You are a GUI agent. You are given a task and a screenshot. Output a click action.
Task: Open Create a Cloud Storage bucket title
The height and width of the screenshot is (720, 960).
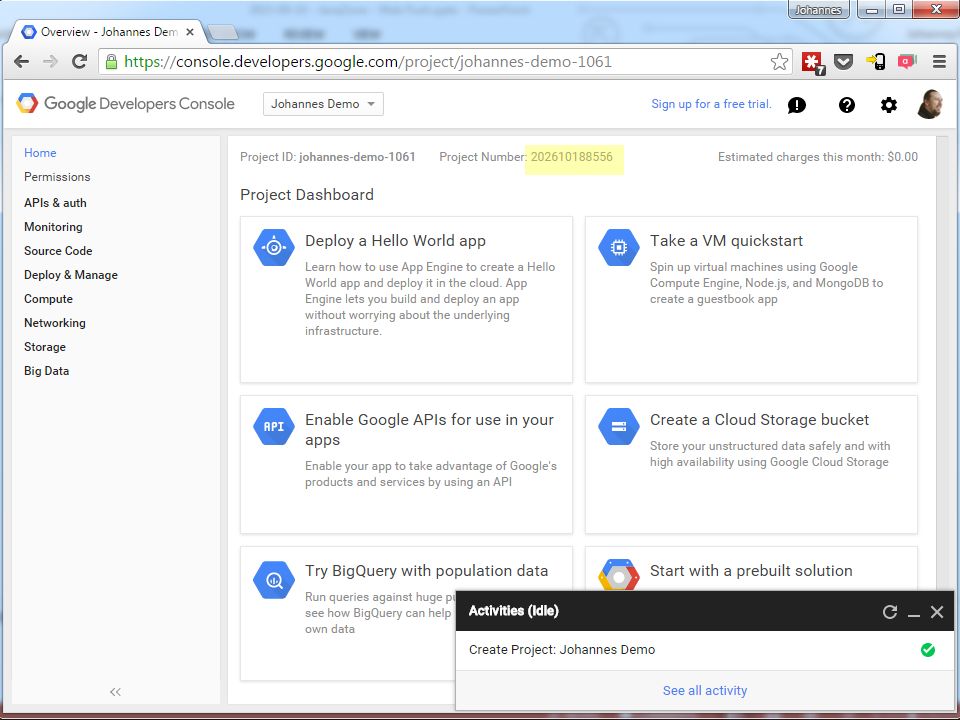[759, 419]
